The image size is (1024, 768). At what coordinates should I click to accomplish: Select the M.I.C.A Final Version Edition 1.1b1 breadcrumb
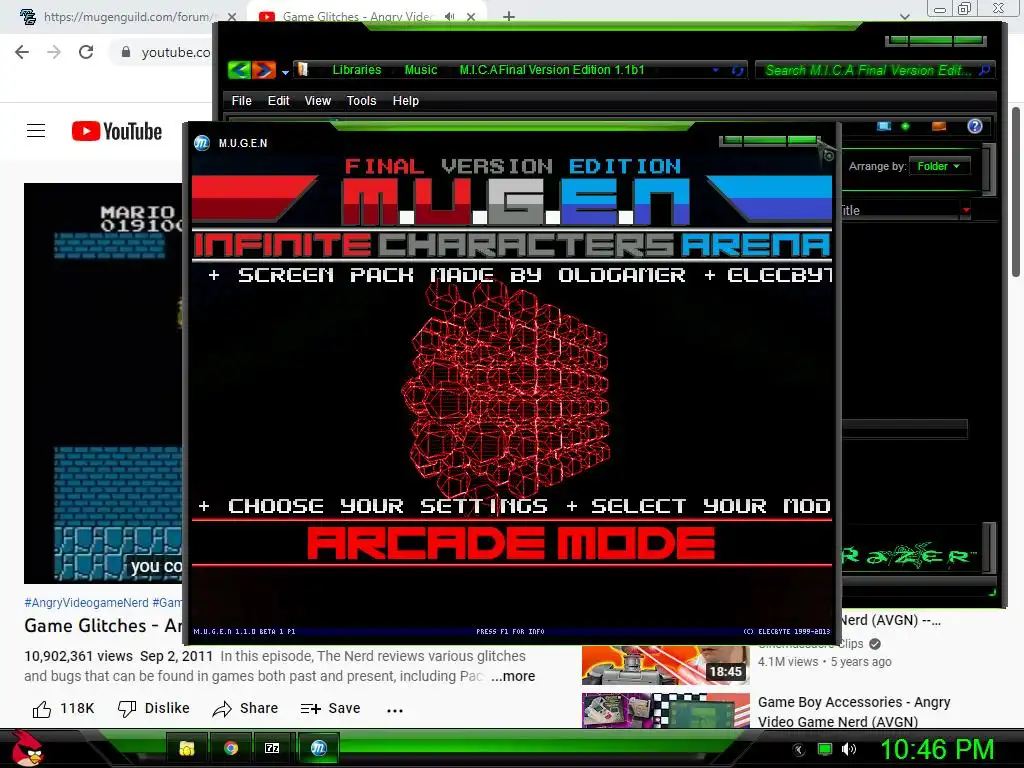coord(552,70)
